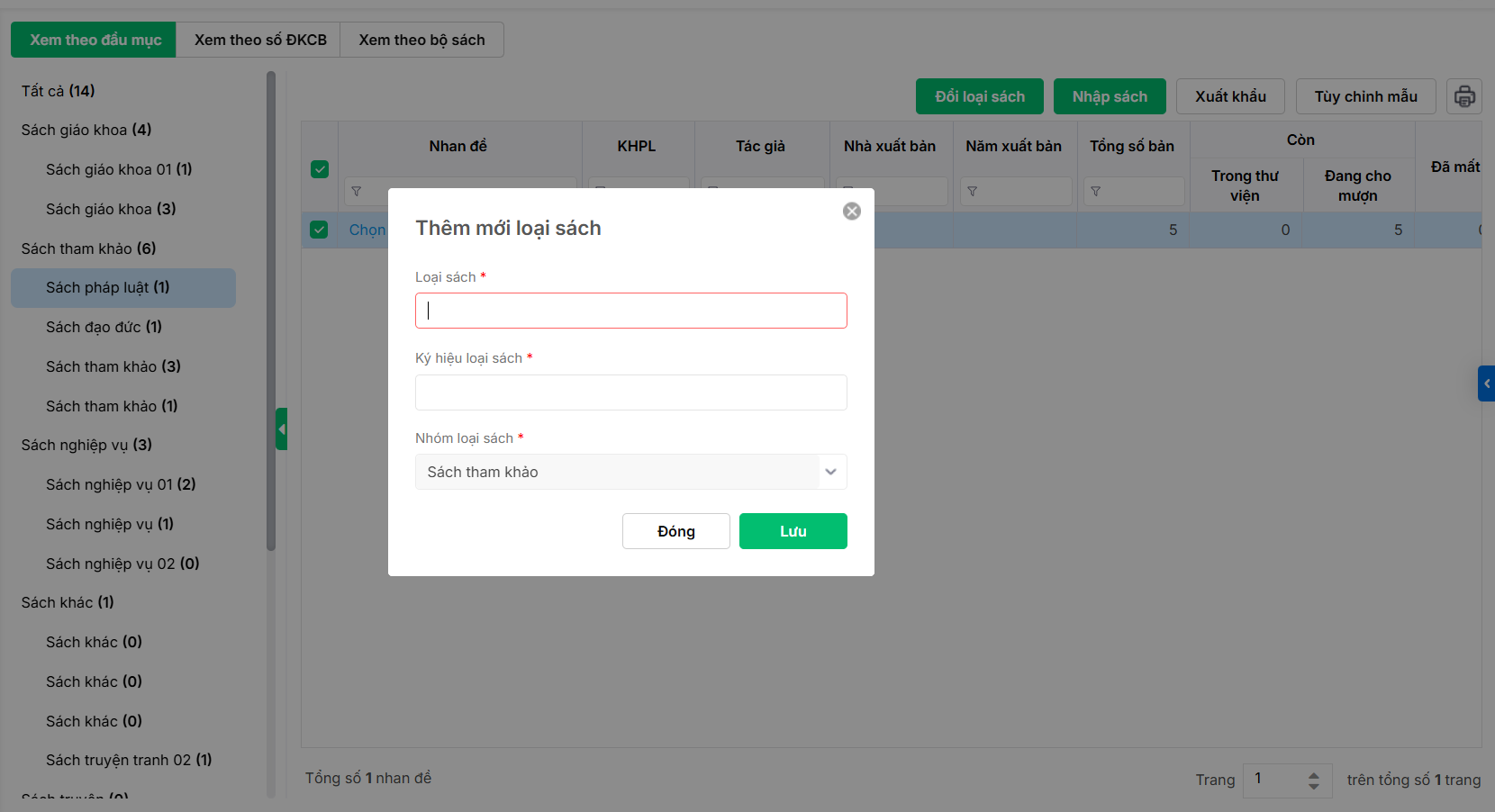
Task: Click the Loại sách text field
Action: pos(630,311)
